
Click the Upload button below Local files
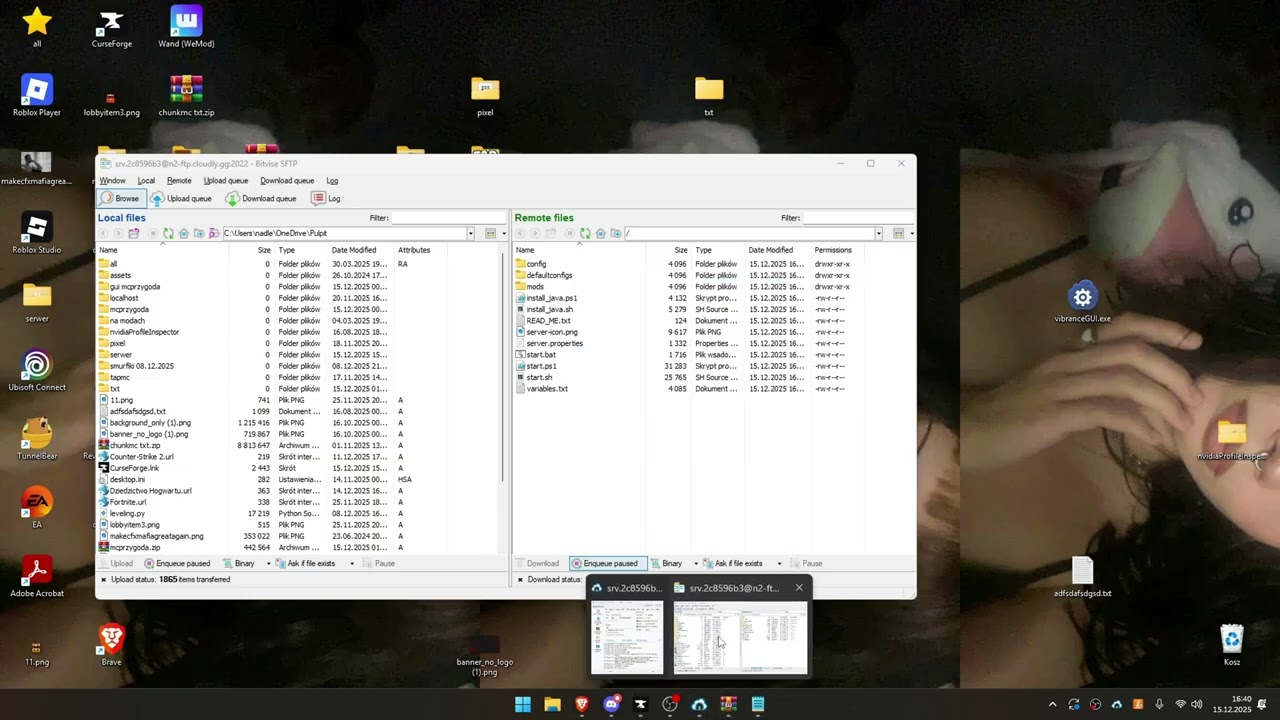115,563
